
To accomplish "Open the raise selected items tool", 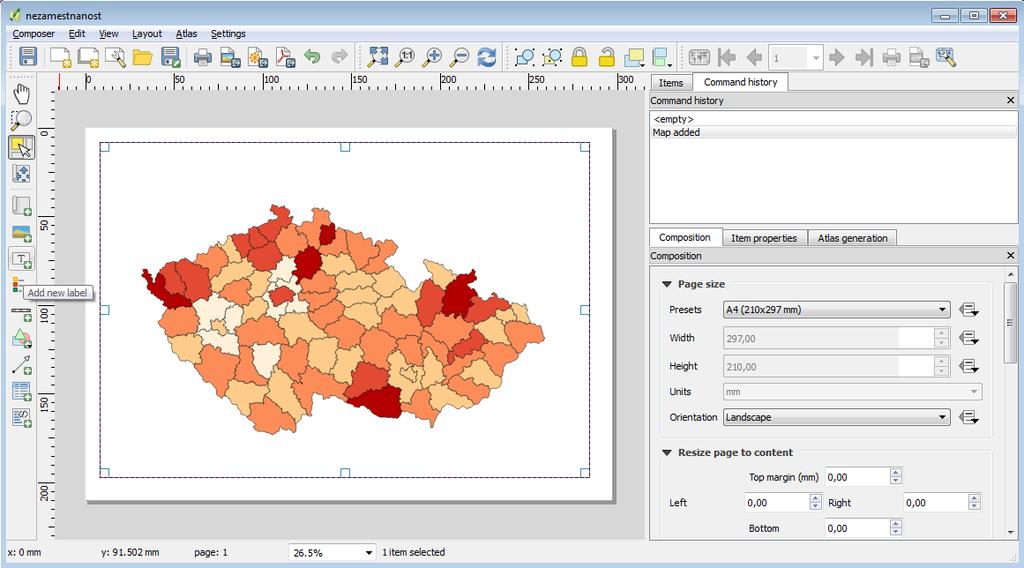I will click(x=634, y=57).
